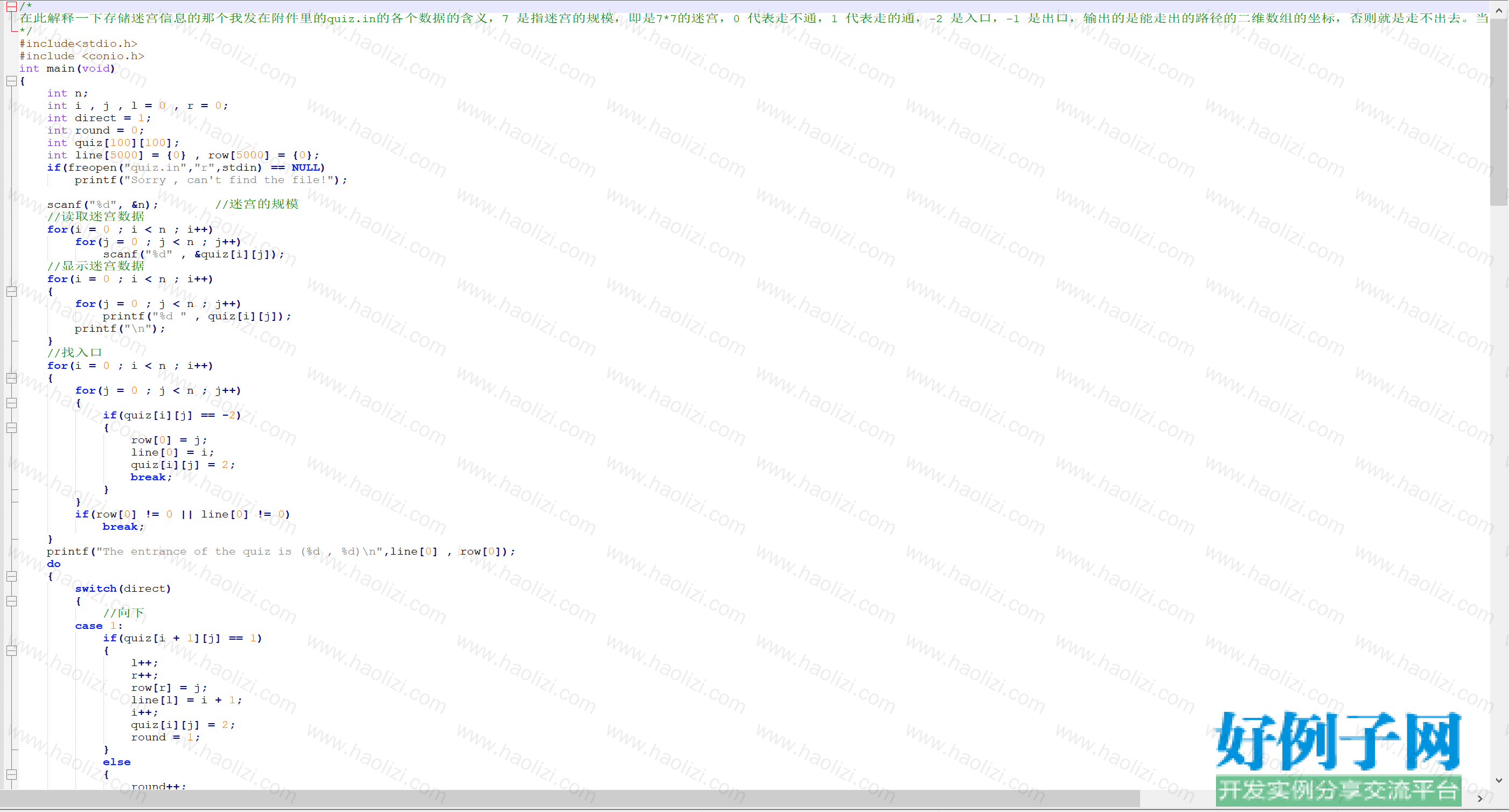Click the 'line[l] = i + 1;' assignment
This screenshot has width=1509, height=812.
(186, 700)
